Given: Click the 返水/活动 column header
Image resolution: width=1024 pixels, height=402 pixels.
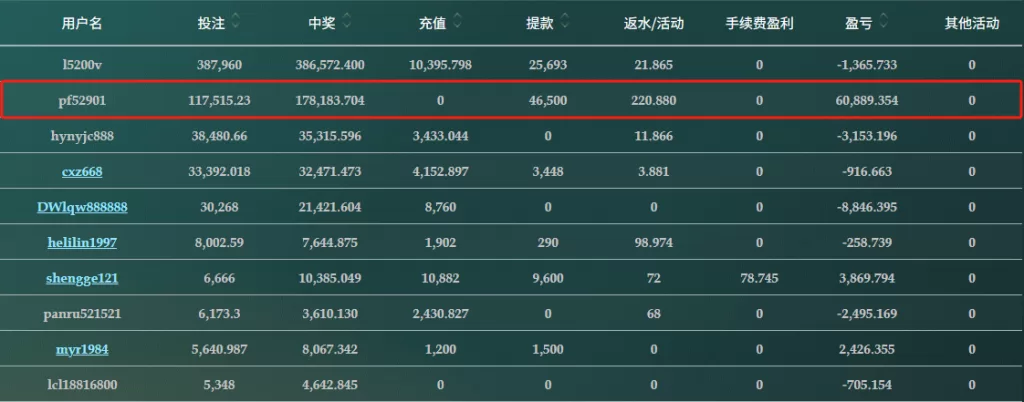Looking at the screenshot, I should pyautogui.click(x=654, y=24).
